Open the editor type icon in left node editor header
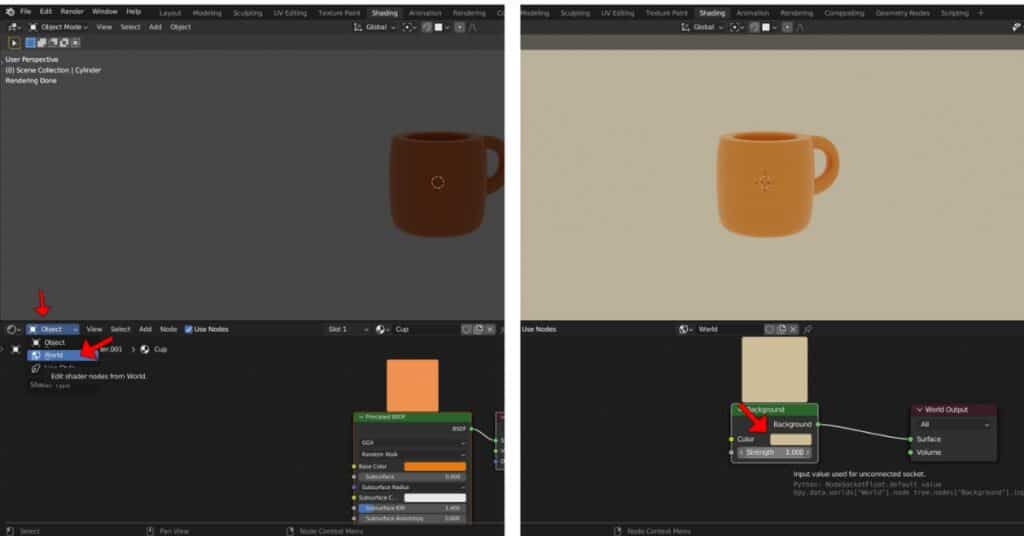Screen dimensions: 1024x536 tap(13, 329)
